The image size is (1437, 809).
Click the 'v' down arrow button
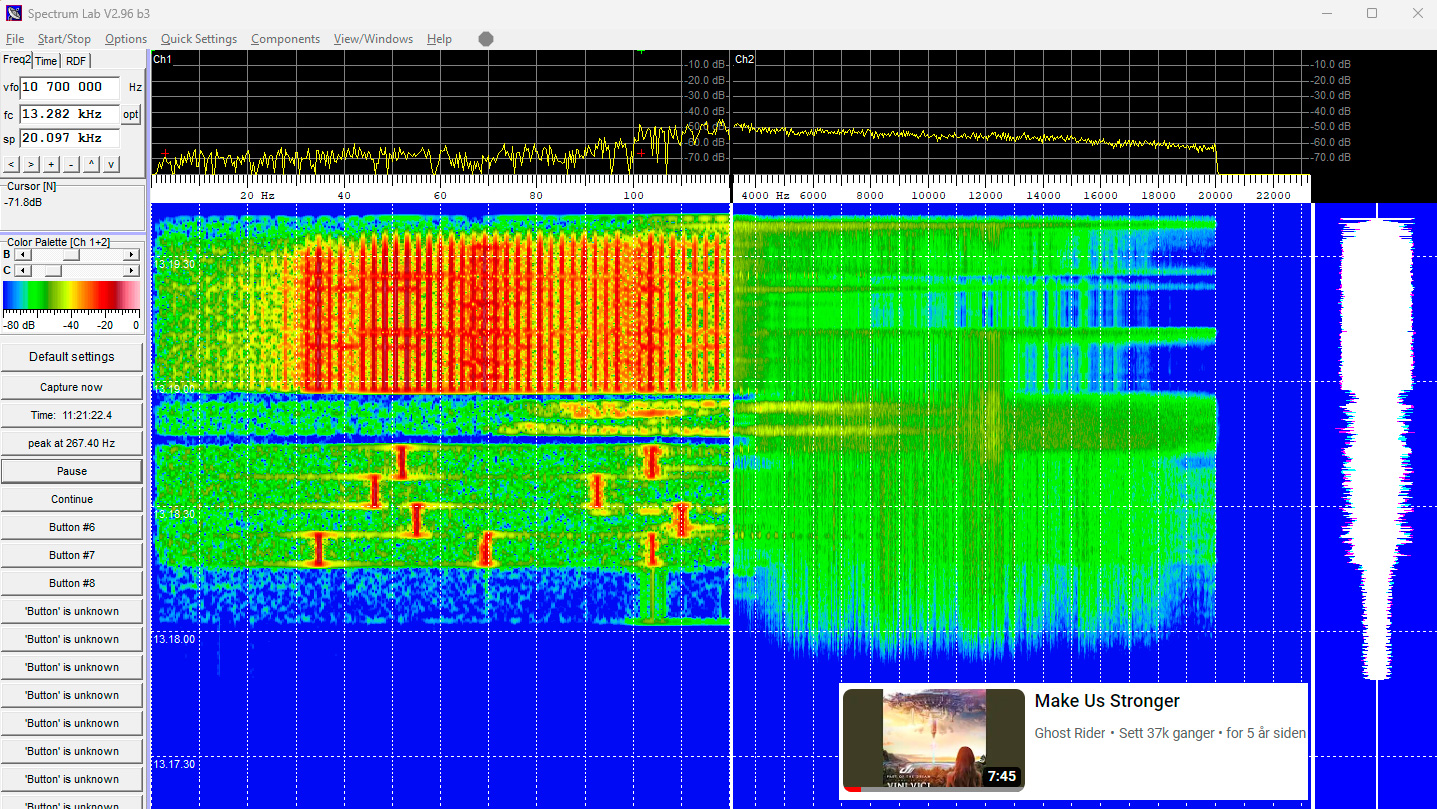(x=111, y=164)
